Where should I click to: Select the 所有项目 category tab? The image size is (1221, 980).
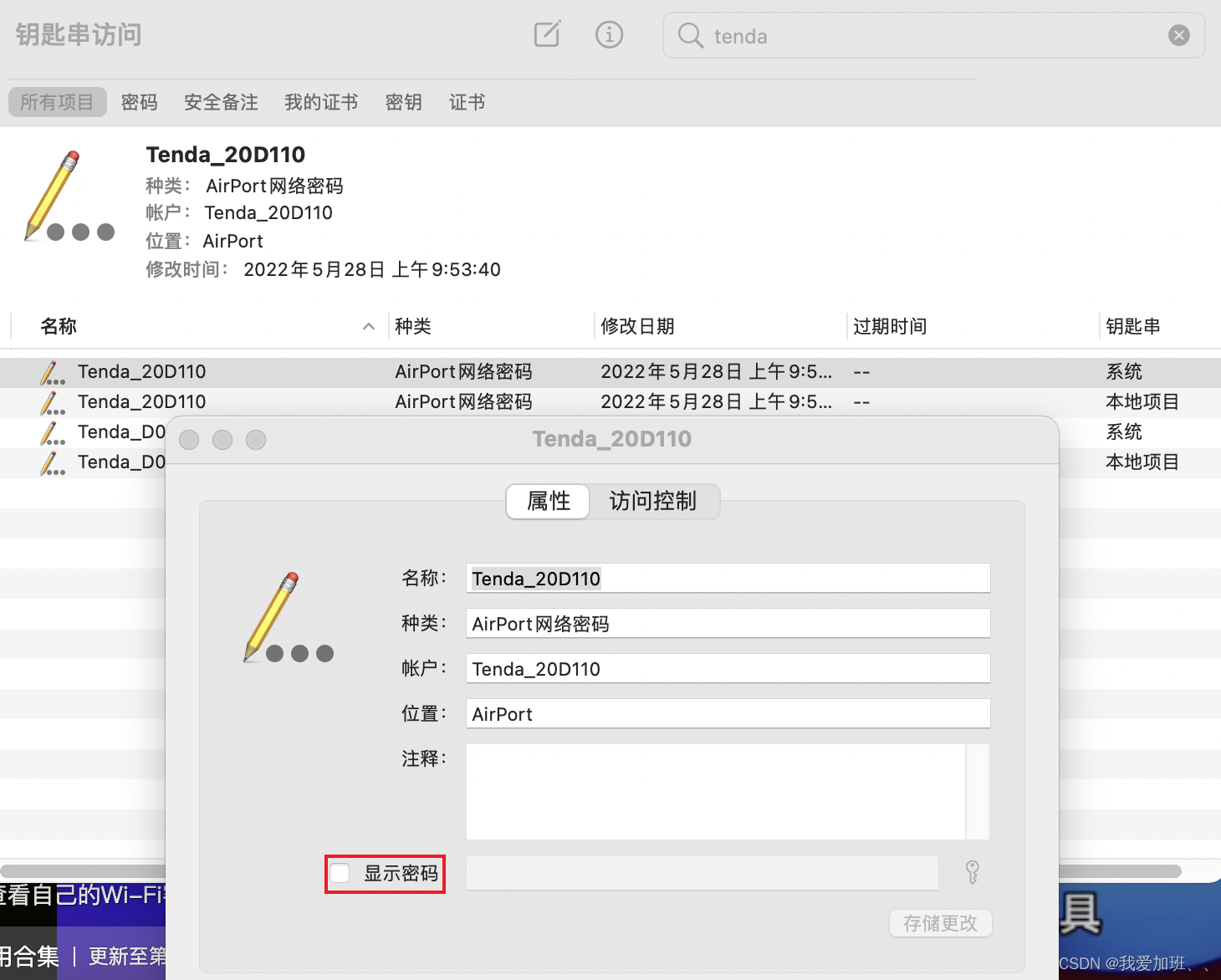[57, 102]
